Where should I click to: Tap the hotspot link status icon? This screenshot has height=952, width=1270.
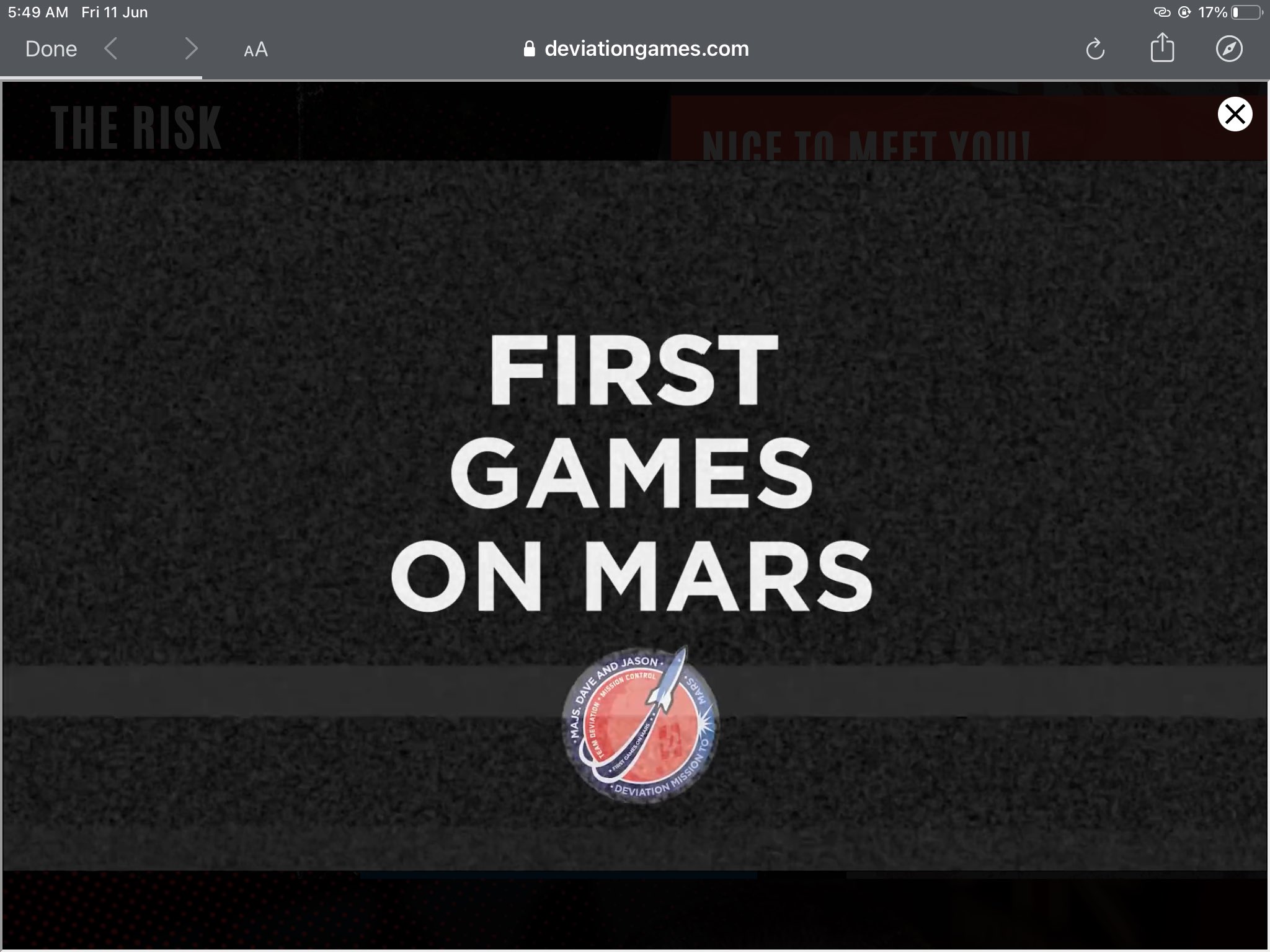tap(1161, 12)
